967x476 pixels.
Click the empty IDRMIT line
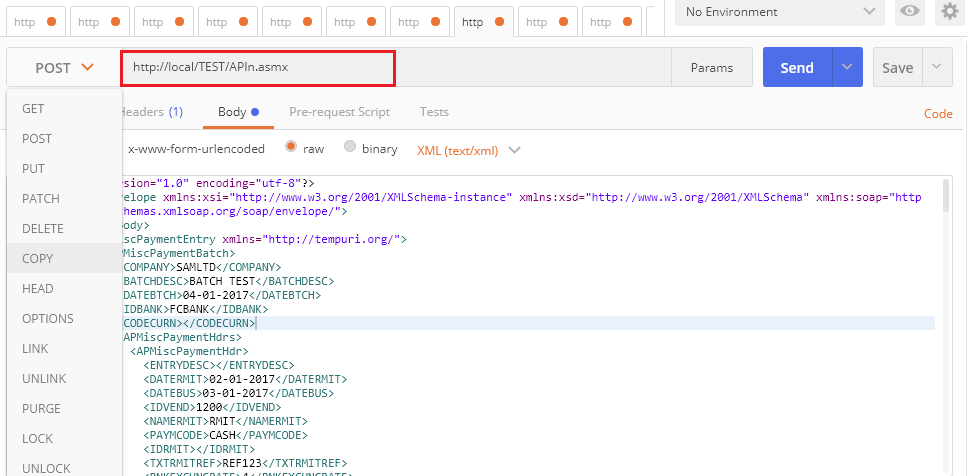[x=199, y=449]
